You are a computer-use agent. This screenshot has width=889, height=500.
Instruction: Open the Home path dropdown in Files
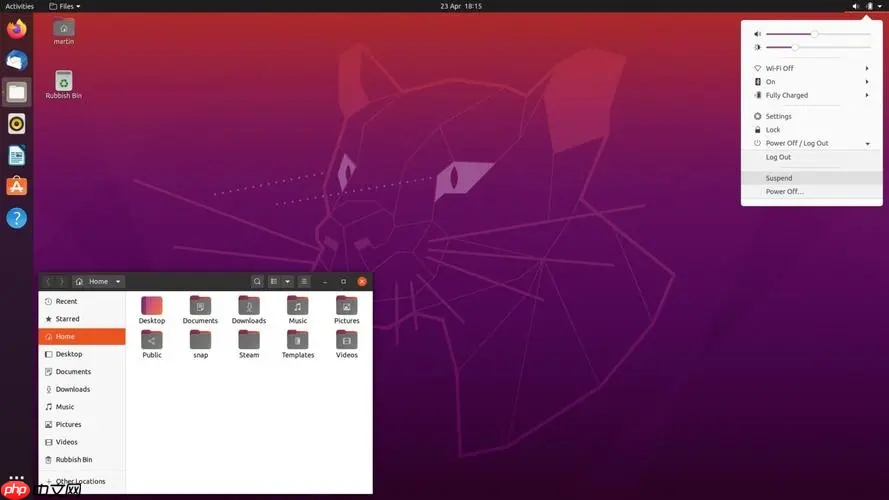118,281
